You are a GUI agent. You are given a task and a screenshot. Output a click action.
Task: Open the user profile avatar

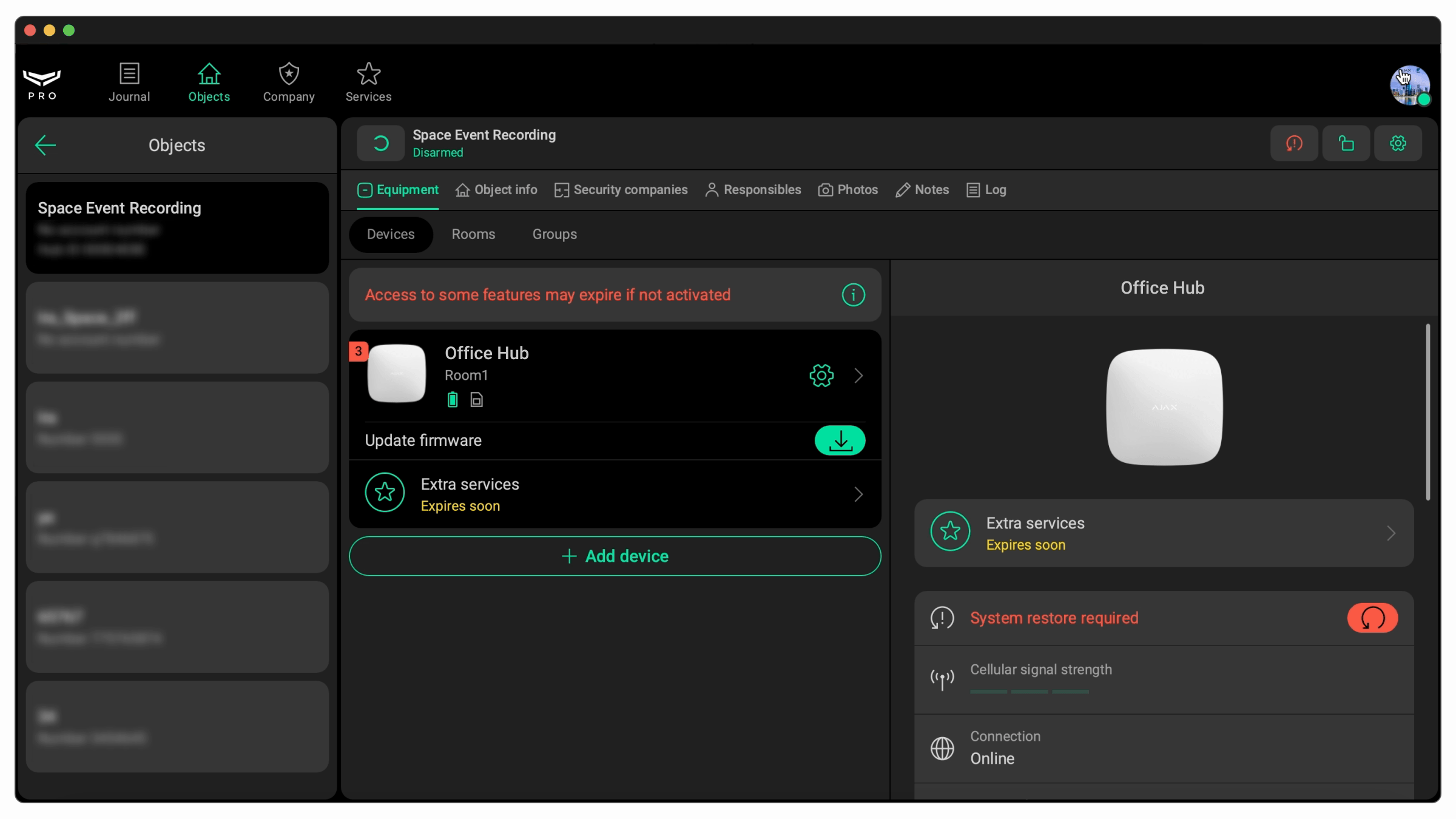1410,86
